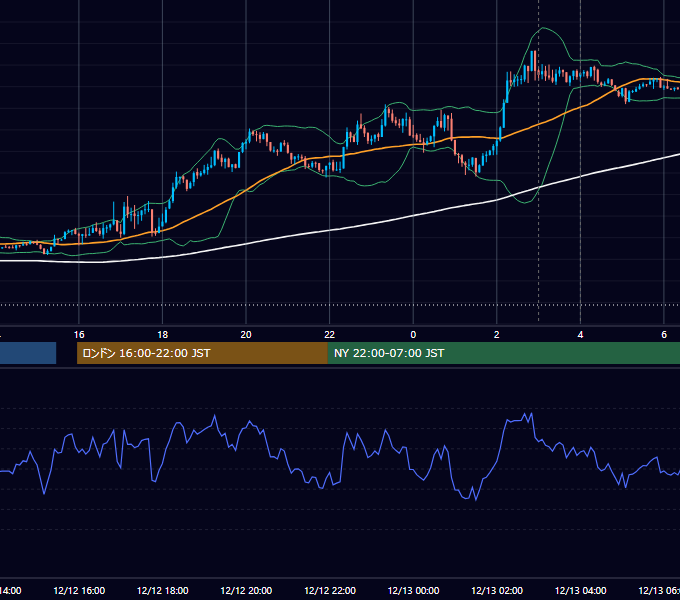Select the ロンドン 16:00-22:00 JST session bar
The height and width of the screenshot is (600, 680).
202,353
